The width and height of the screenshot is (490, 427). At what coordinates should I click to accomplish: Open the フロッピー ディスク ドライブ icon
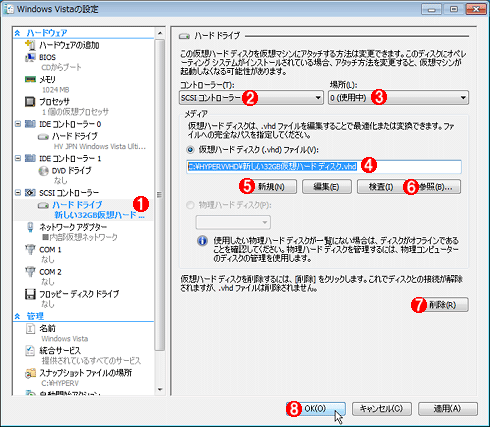pyautogui.click(x=30, y=294)
